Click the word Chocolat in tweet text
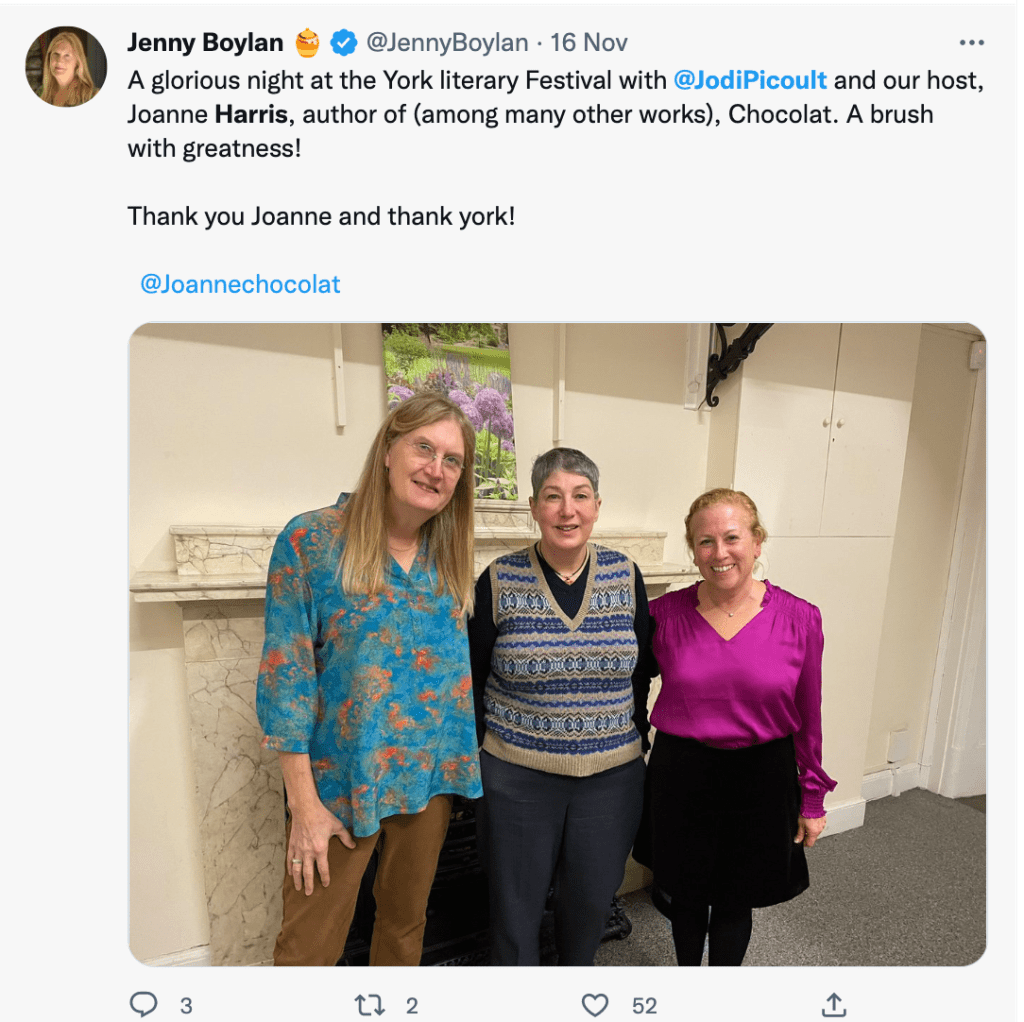This screenshot has width=1024, height=1022. (779, 115)
